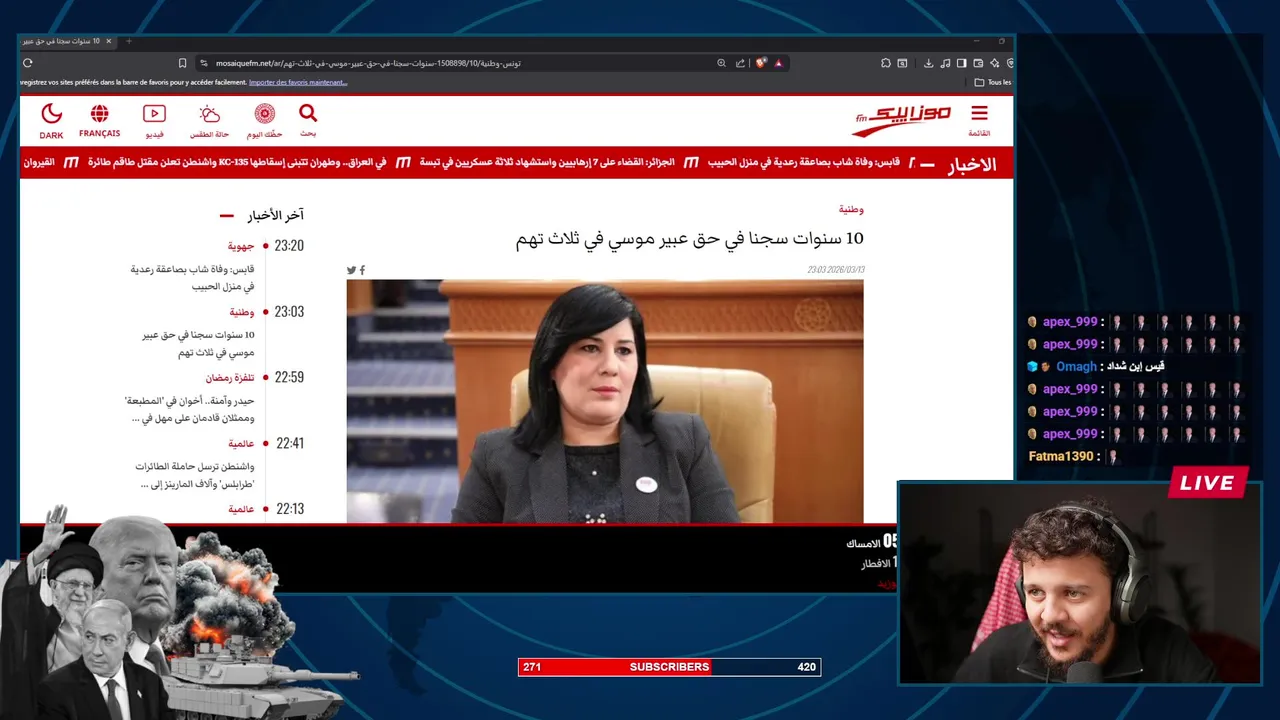Screen dimensions: 1280x720
Task: Click the 22:59 timestamp in news list
Action: [289, 378]
